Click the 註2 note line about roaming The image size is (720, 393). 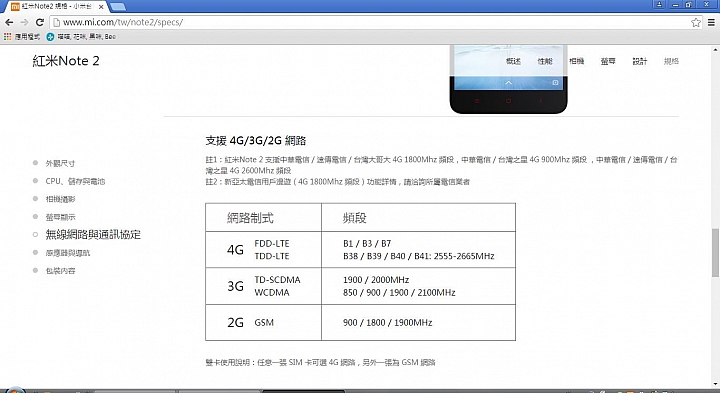pos(338,182)
